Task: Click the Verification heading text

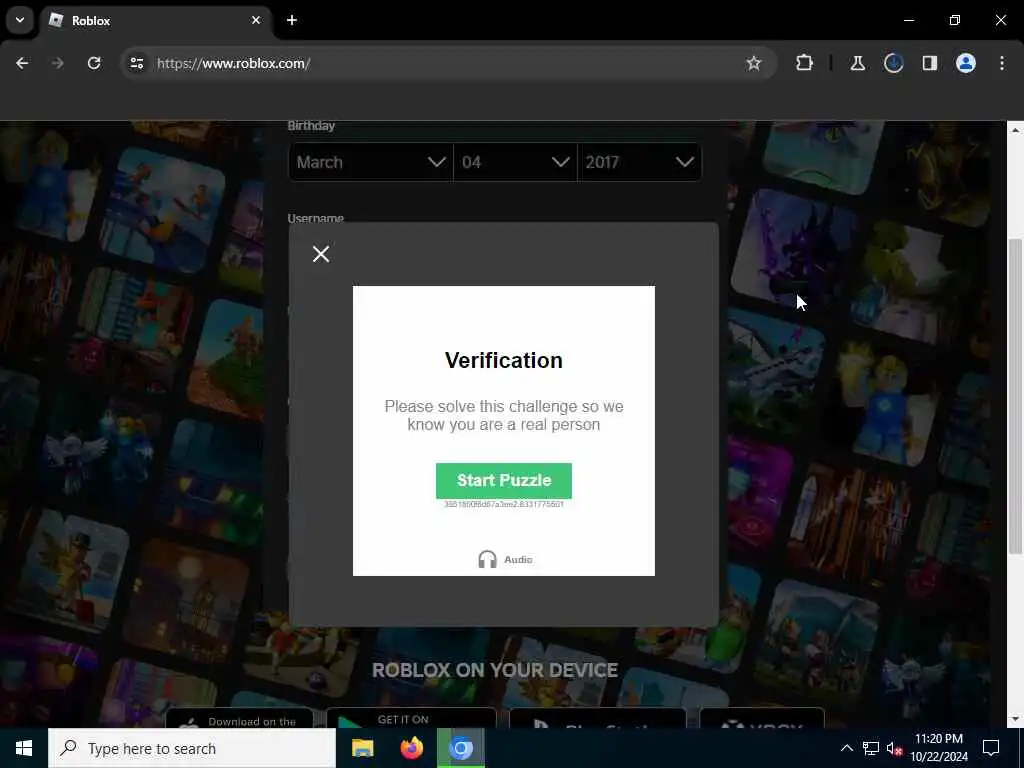Action: pyautogui.click(x=504, y=360)
